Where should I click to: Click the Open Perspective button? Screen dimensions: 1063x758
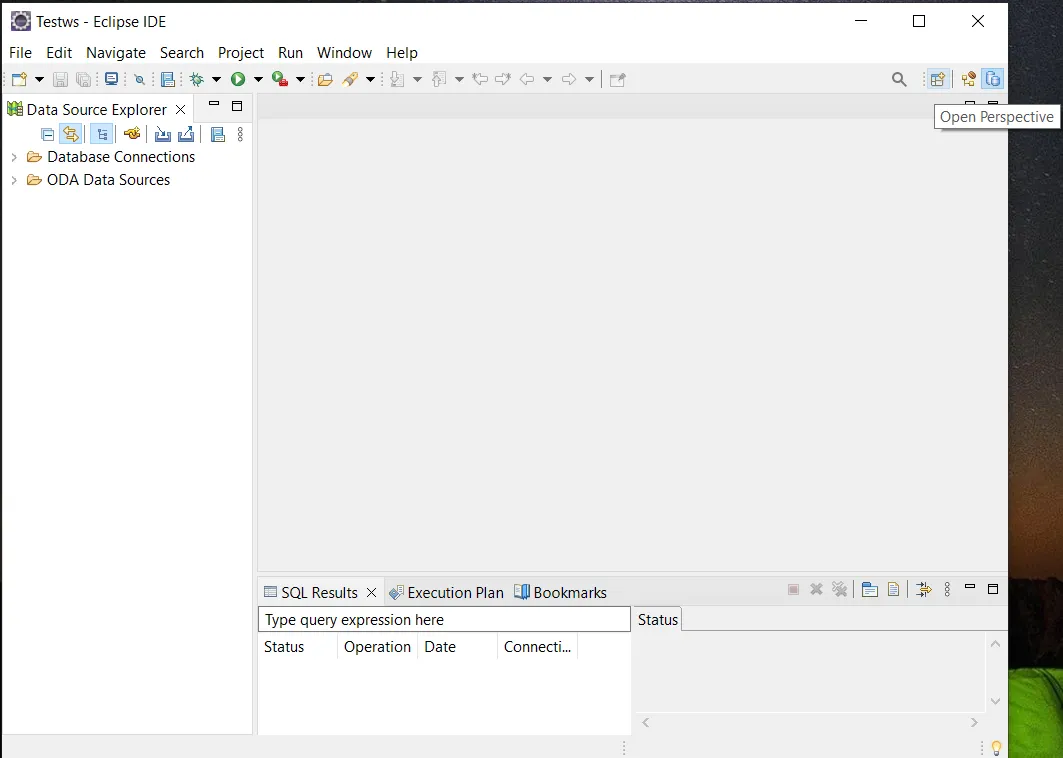[x=938, y=79]
